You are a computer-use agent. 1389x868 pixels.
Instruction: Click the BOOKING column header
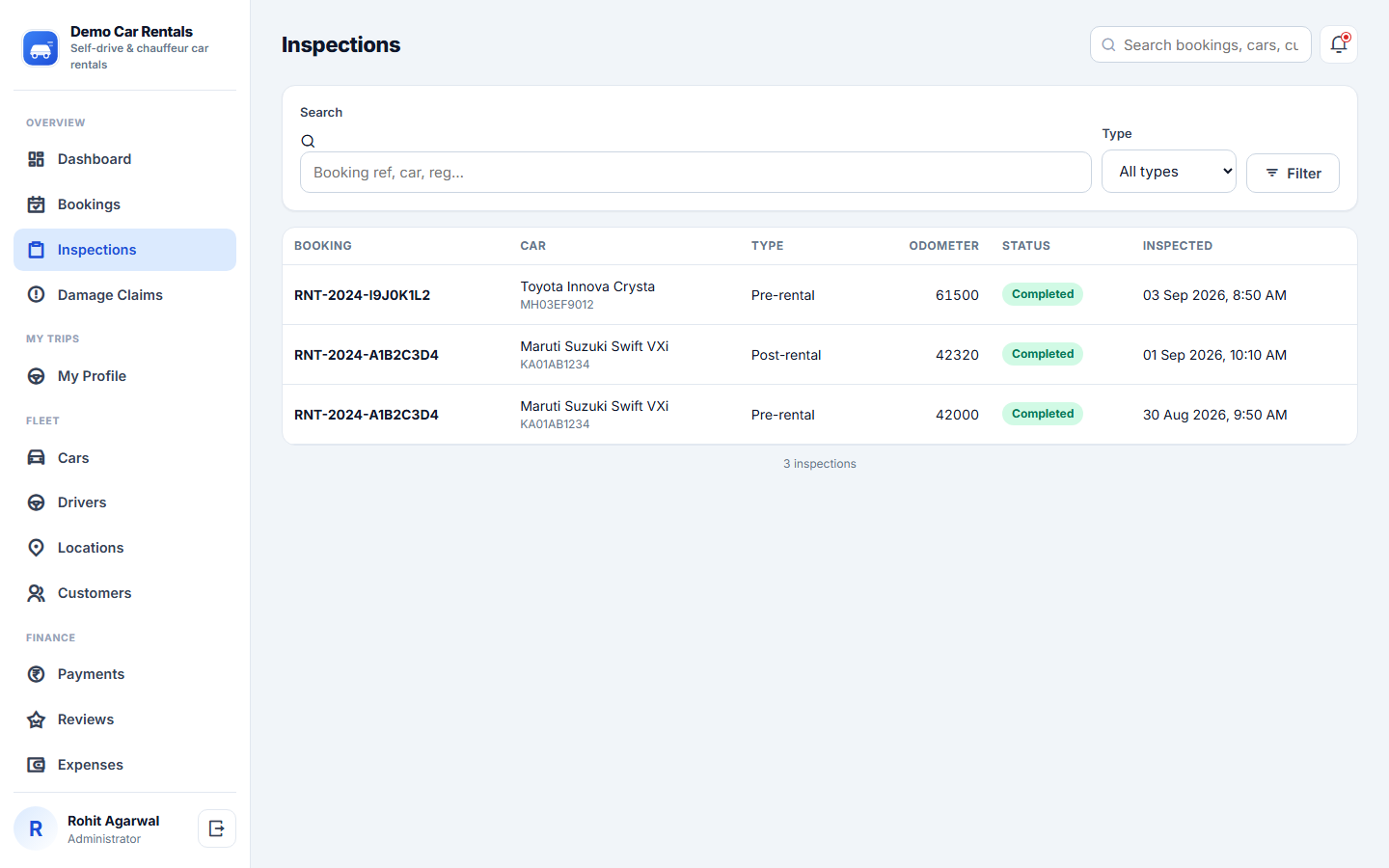coord(323,246)
